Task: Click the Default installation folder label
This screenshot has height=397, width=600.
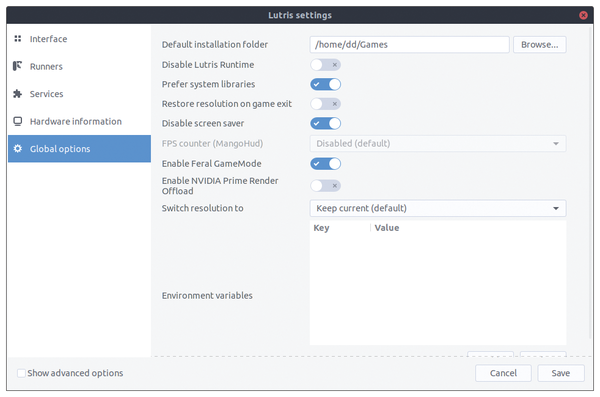Action: pyautogui.click(x=215, y=44)
